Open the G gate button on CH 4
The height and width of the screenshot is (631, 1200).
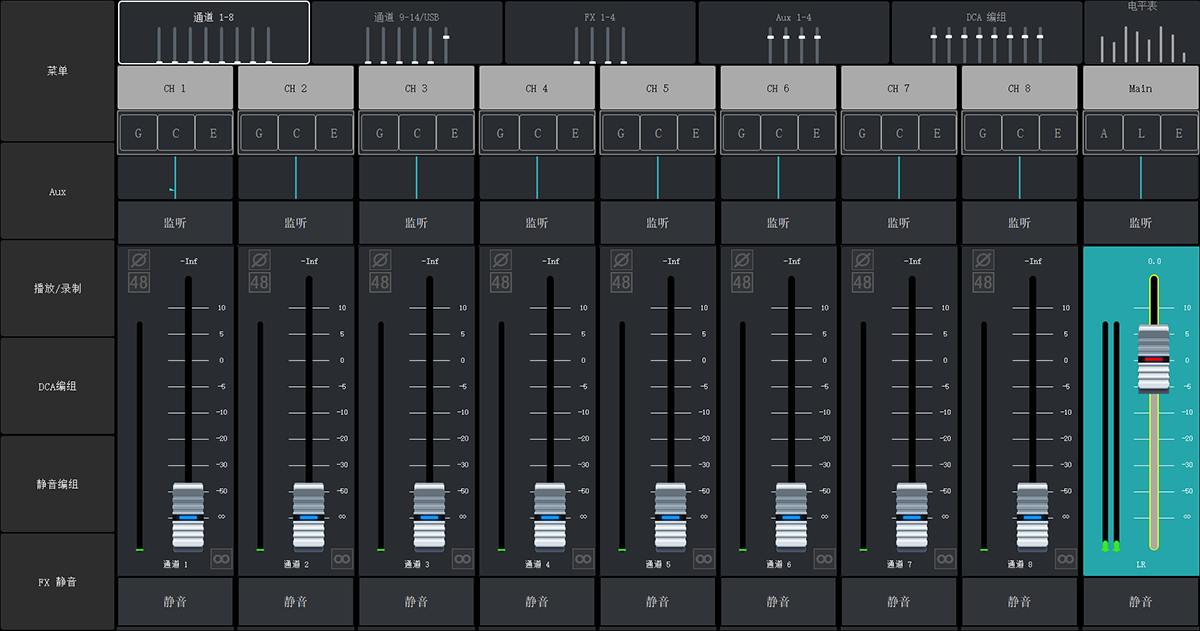coord(500,133)
